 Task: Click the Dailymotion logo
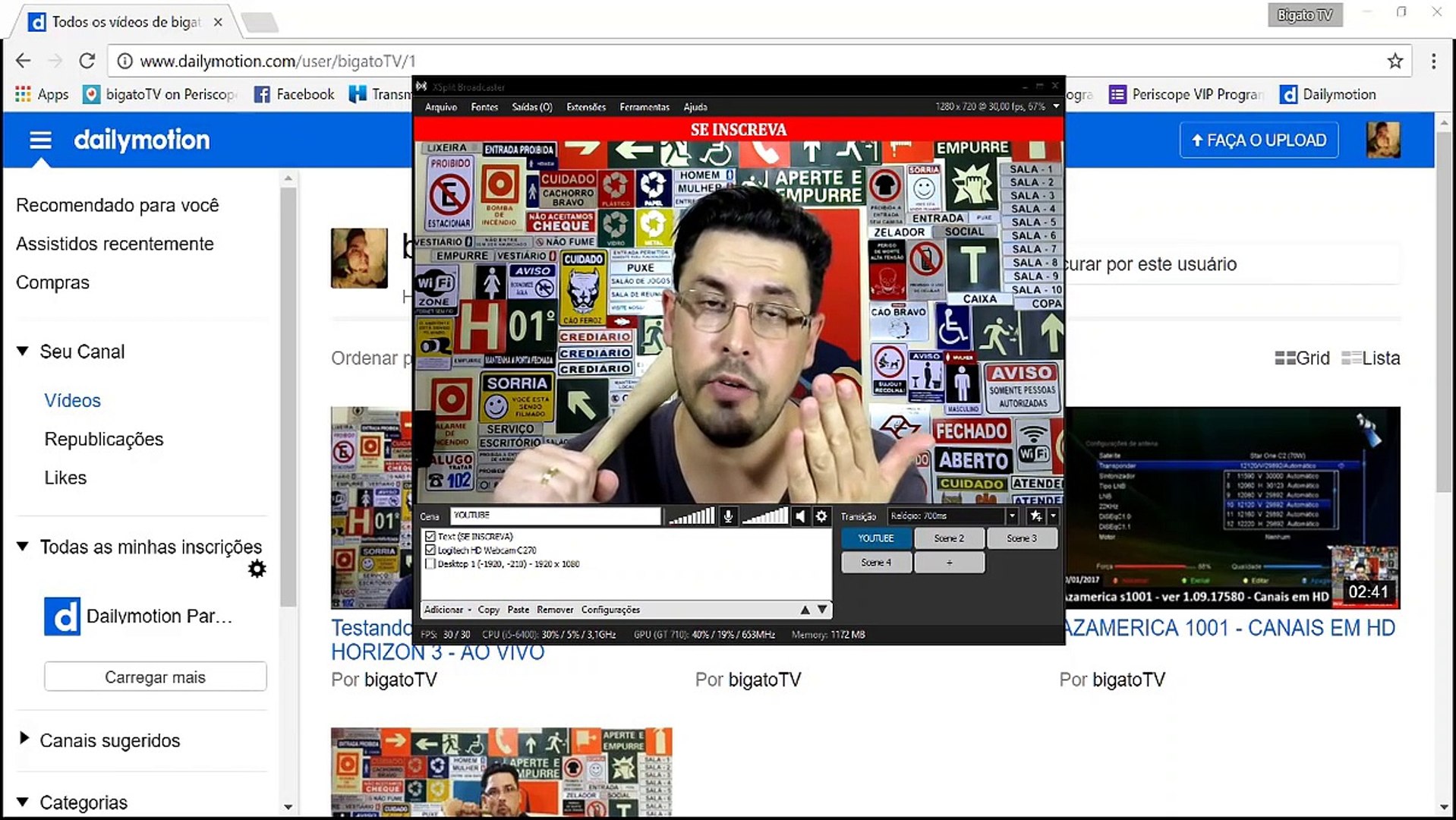click(x=141, y=140)
